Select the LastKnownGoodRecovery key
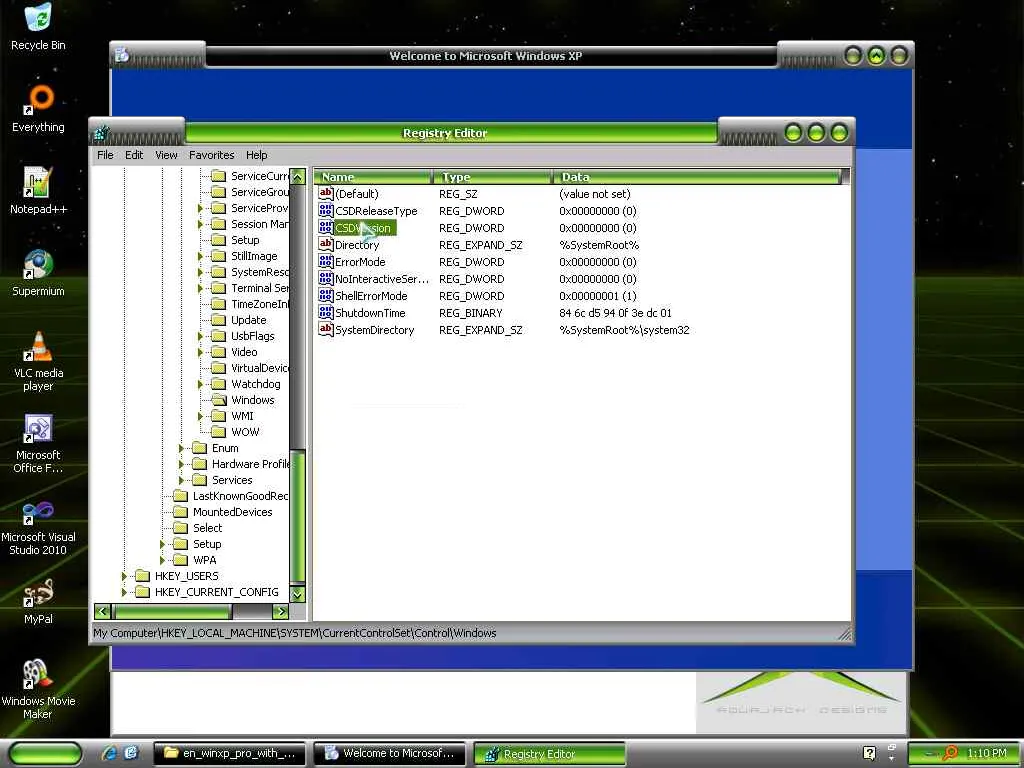 coord(240,496)
